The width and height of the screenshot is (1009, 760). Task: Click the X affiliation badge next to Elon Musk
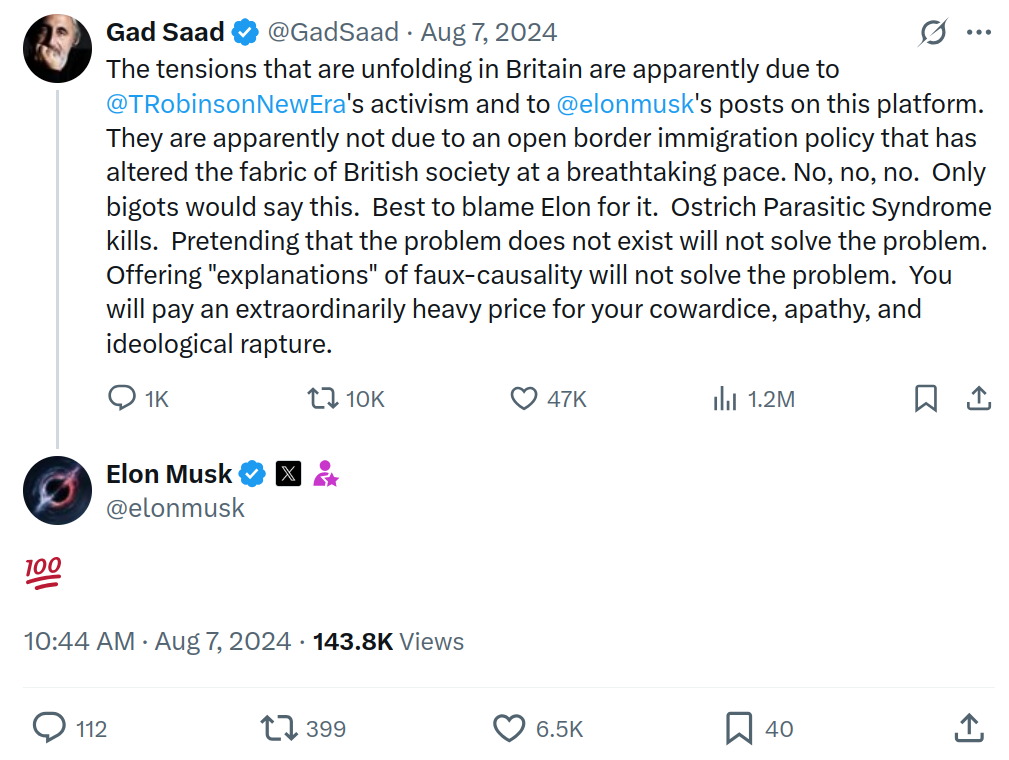point(288,474)
